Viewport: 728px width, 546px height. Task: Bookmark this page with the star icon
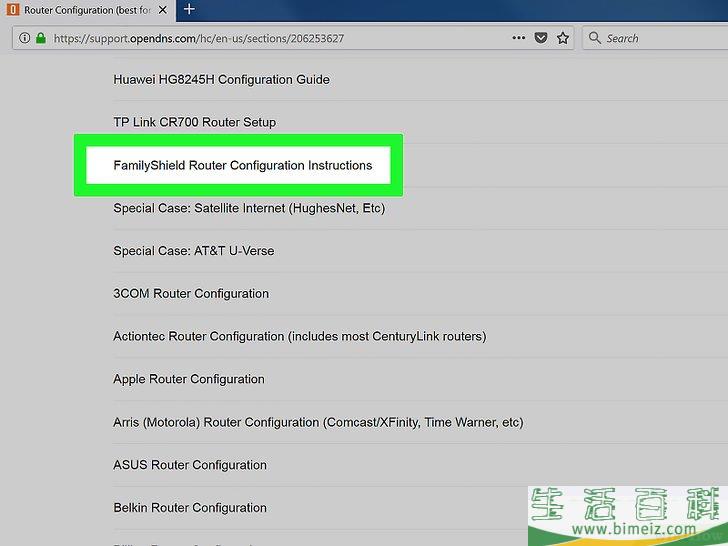pos(563,38)
